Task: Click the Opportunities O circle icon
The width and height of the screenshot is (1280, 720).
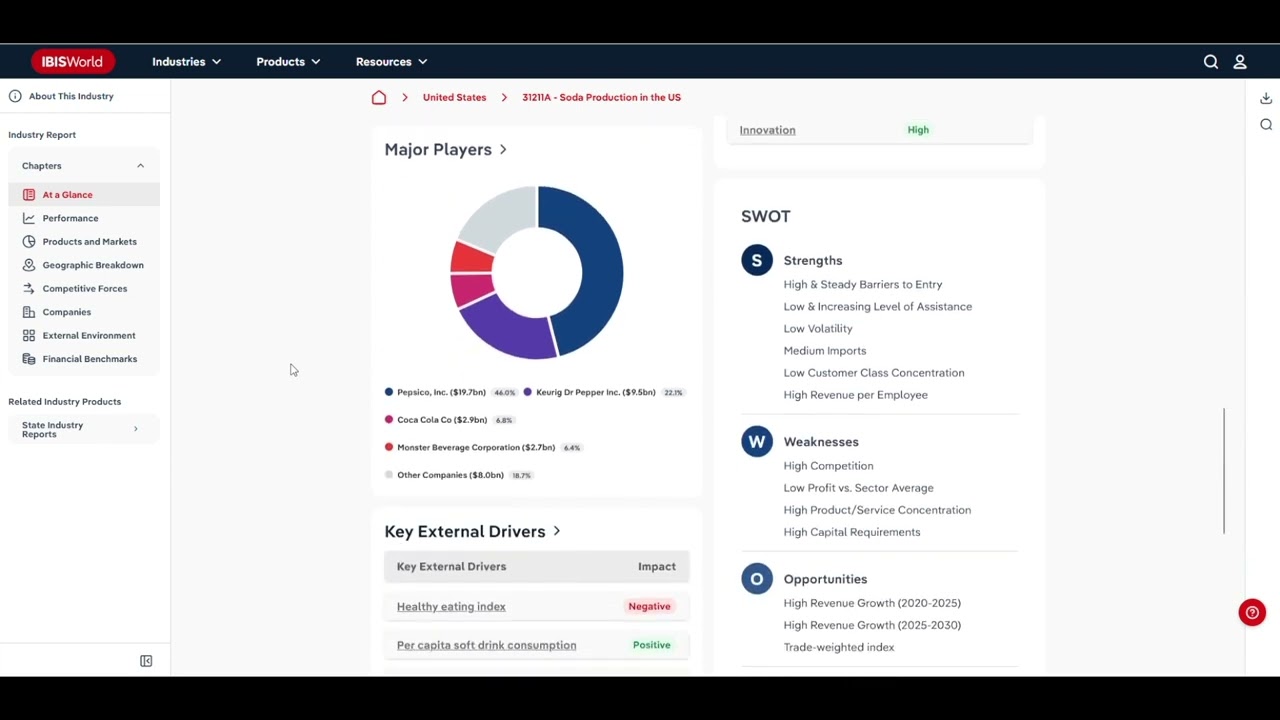Action: pos(757,578)
